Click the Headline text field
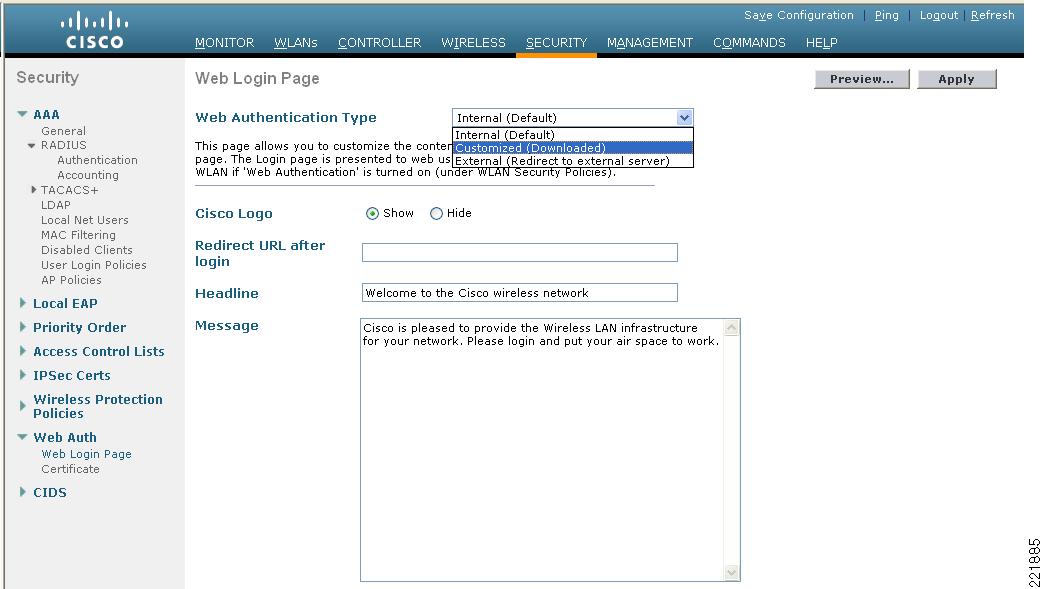The image size is (1042, 589). click(520, 293)
